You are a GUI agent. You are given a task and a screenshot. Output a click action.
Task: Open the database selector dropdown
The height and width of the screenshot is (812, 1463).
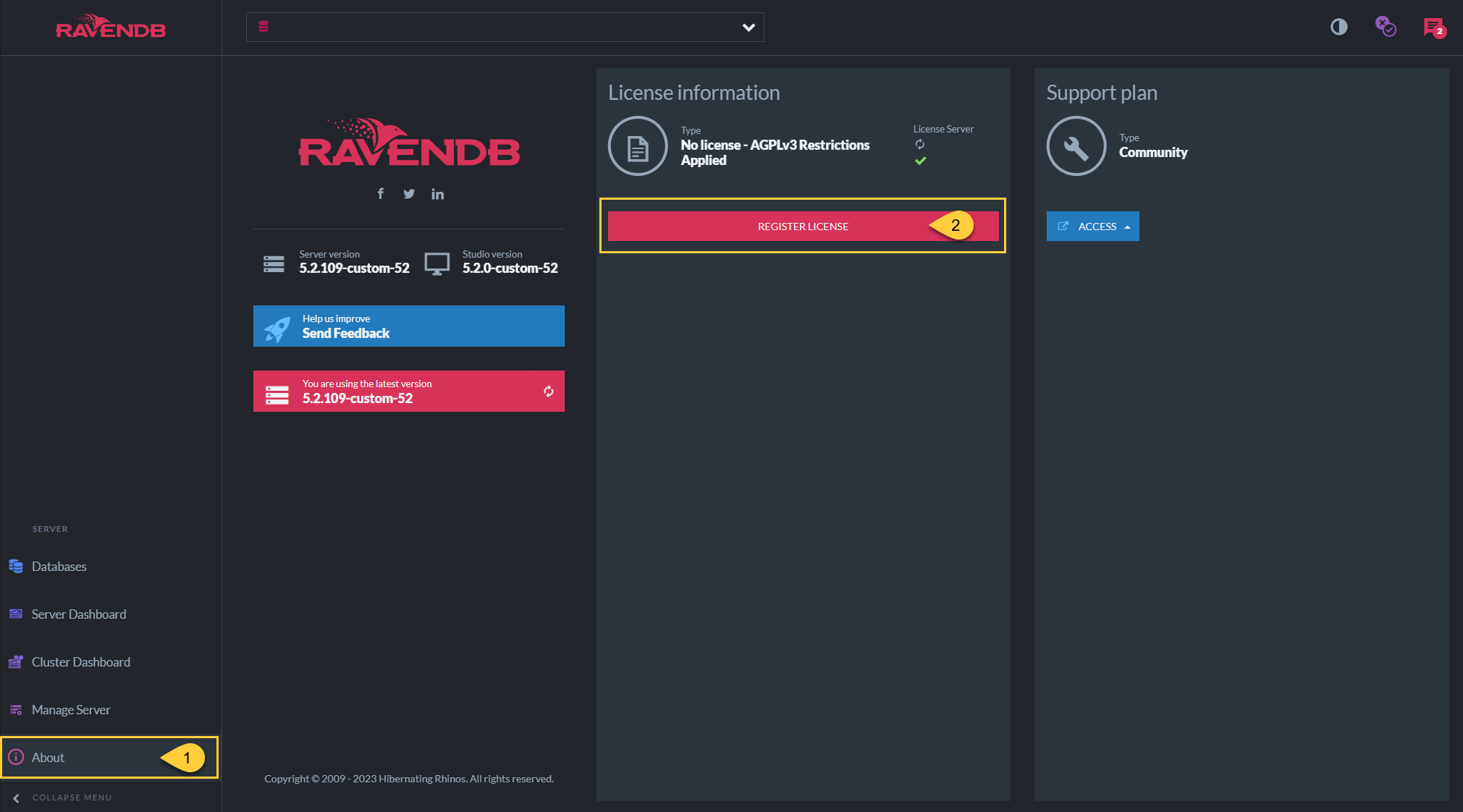(x=505, y=28)
